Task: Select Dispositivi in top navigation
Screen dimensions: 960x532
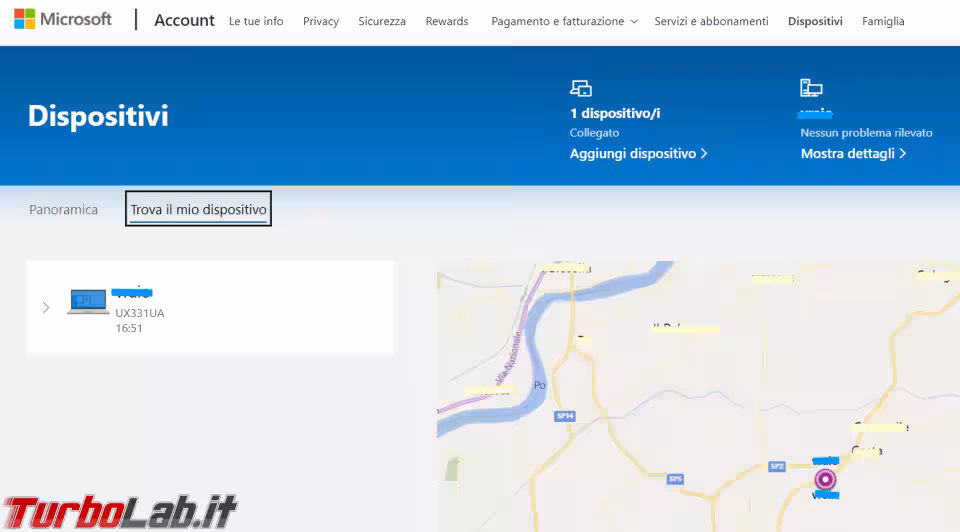Action: (x=815, y=21)
